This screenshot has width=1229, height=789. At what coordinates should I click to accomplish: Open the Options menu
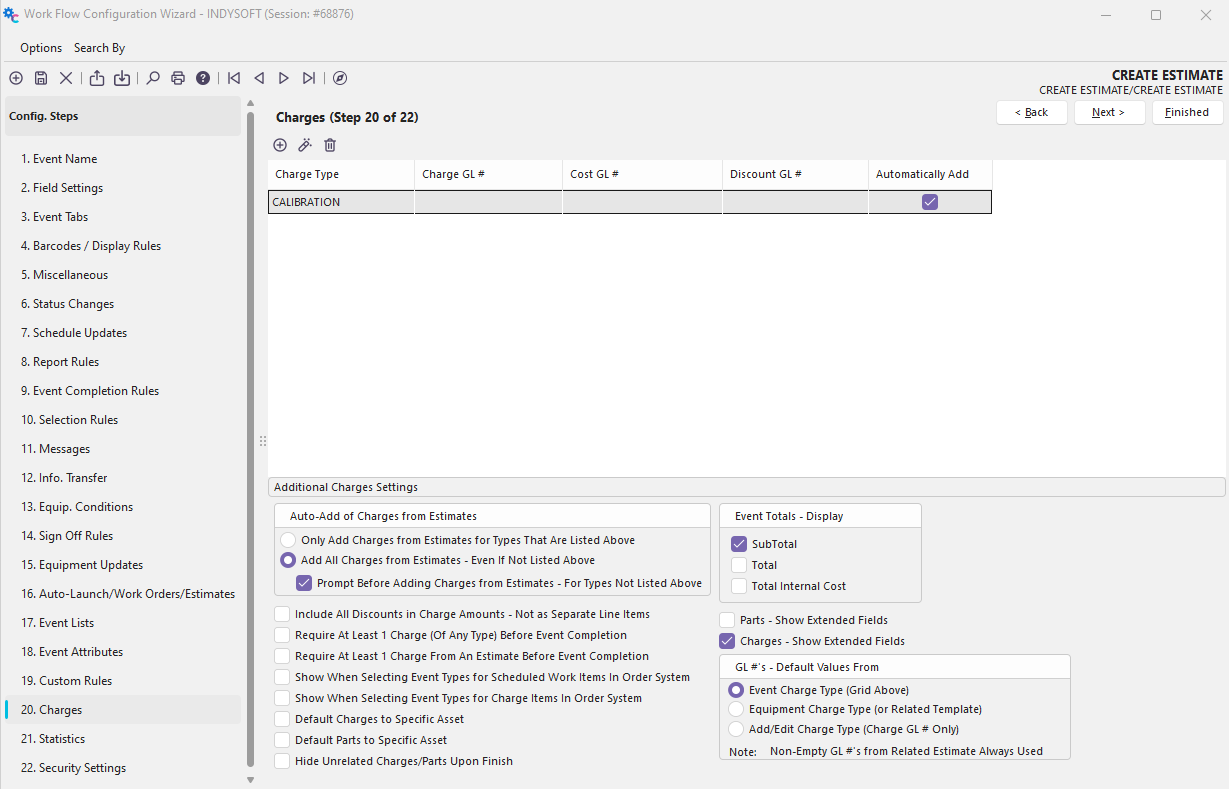[x=41, y=48]
